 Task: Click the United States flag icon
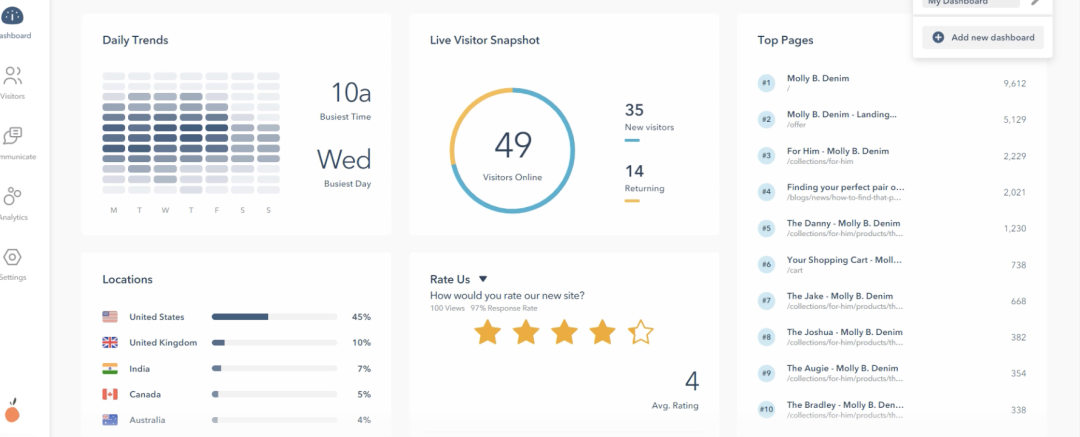click(x=110, y=317)
